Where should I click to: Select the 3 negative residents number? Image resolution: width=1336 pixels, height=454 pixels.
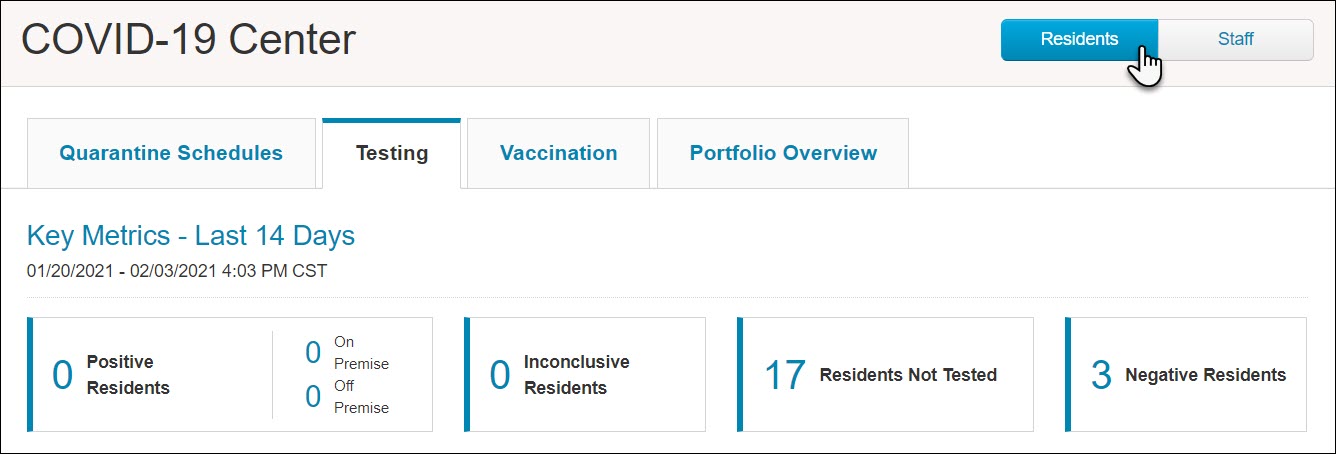click(x=1101, y=376)
